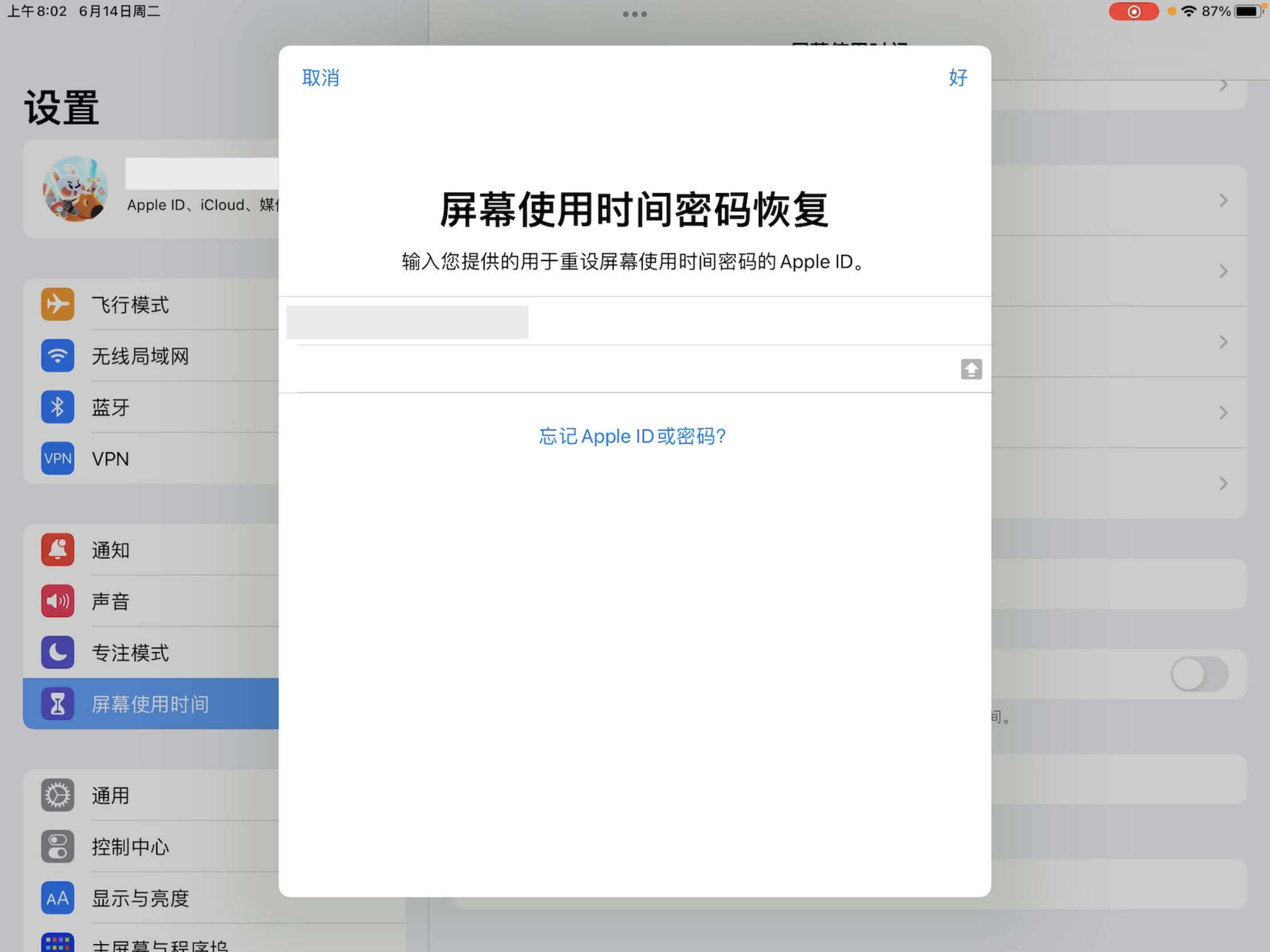The height and width of the screenshot is (952, 1270).
Task: Tap the second chevron in the right panel
Action: pos(1223,200)
